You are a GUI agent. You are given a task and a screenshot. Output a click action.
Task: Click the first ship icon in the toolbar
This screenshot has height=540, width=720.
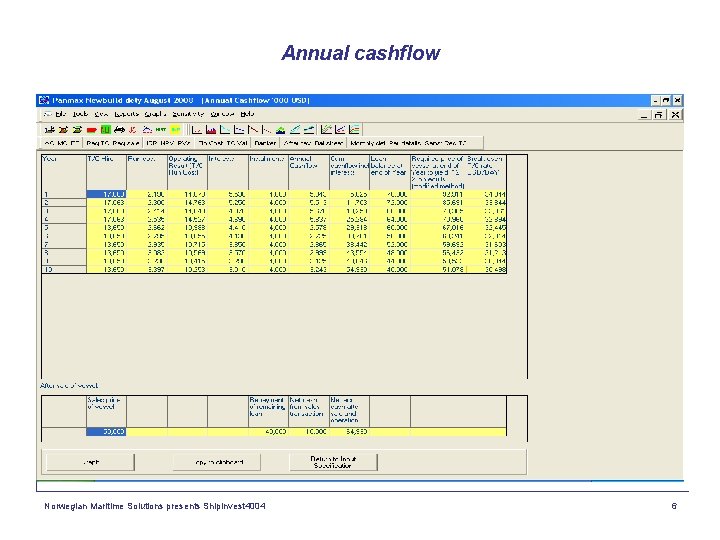(50, 130)
